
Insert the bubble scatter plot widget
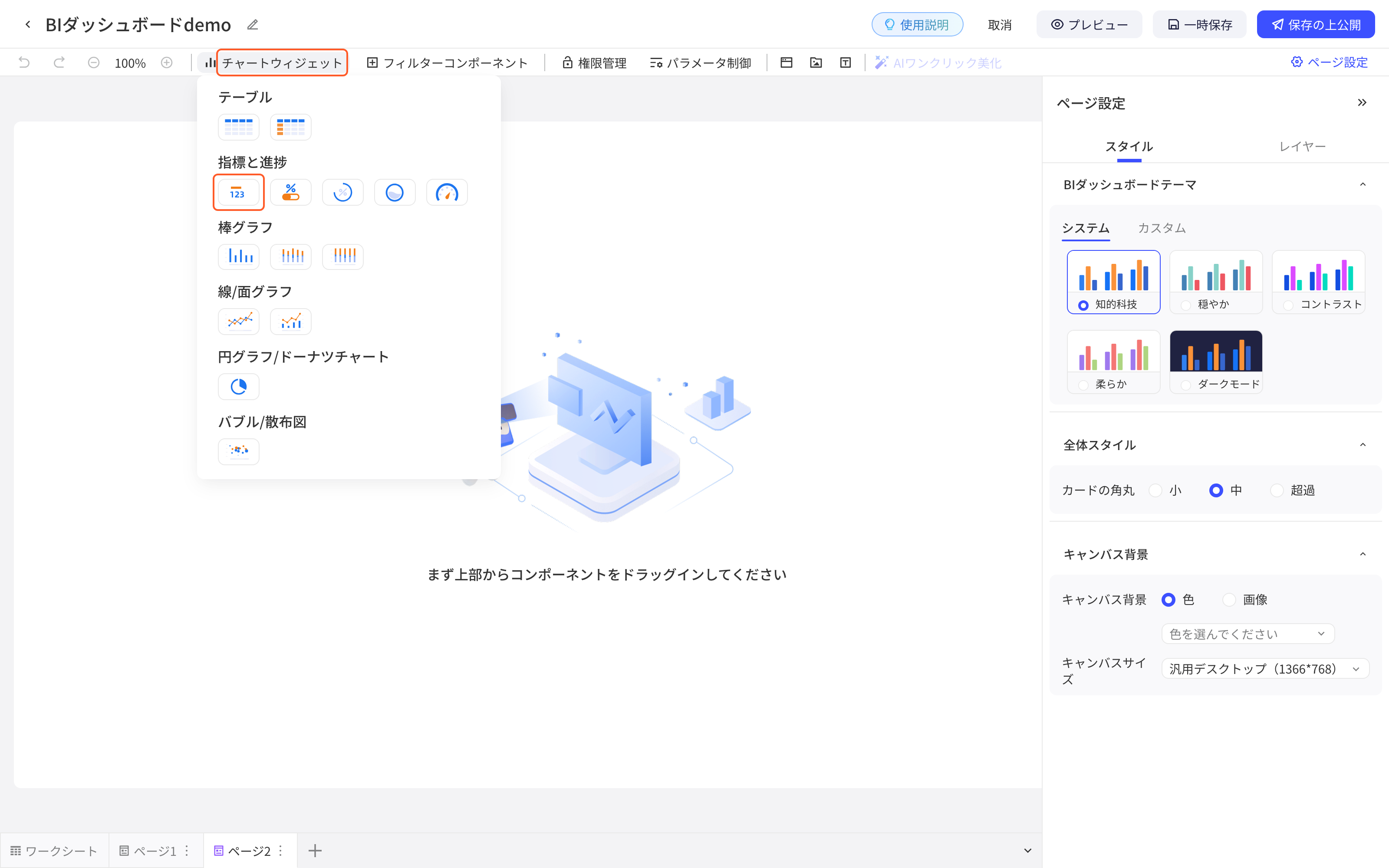point(238,451)
